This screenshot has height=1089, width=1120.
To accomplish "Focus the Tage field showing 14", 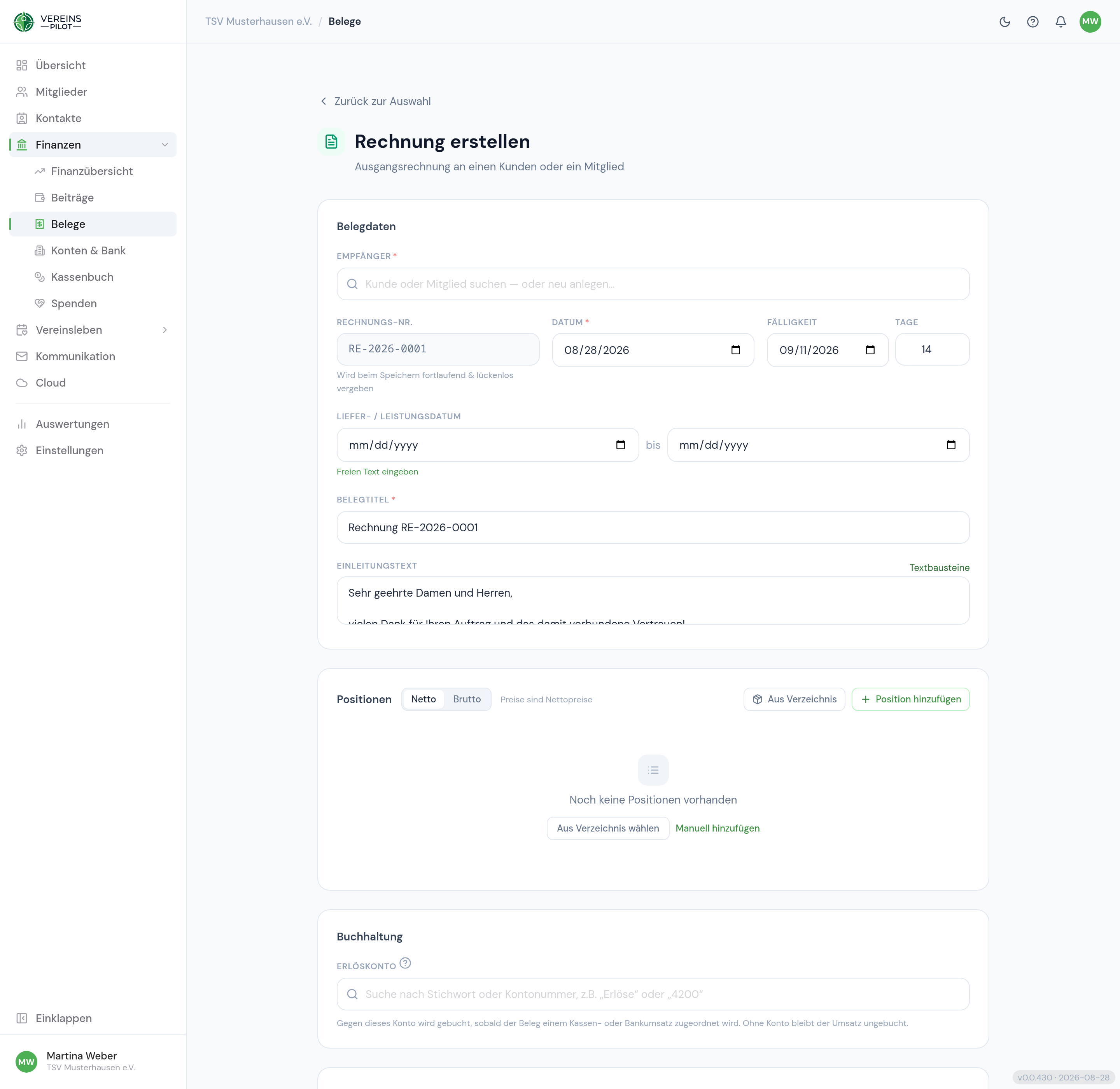I will (932, 350).
